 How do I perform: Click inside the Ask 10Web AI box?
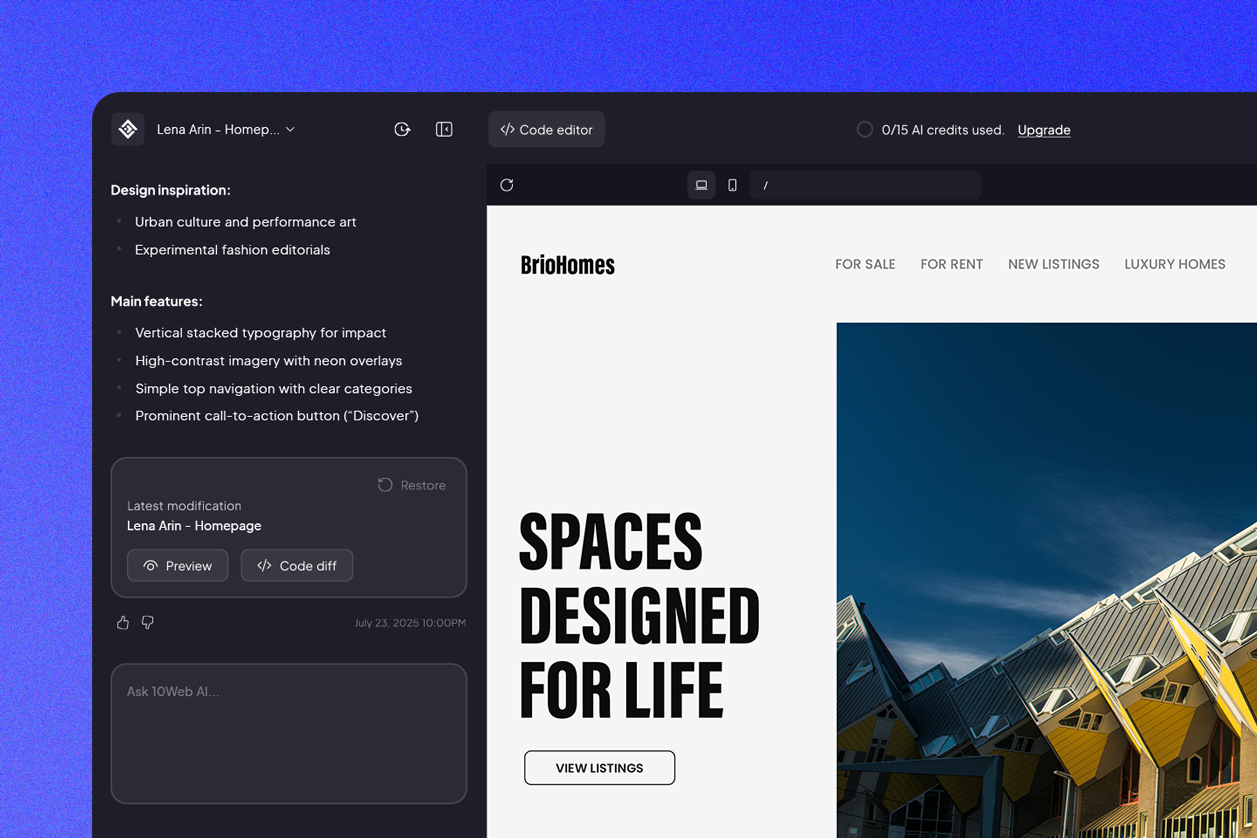288,733
